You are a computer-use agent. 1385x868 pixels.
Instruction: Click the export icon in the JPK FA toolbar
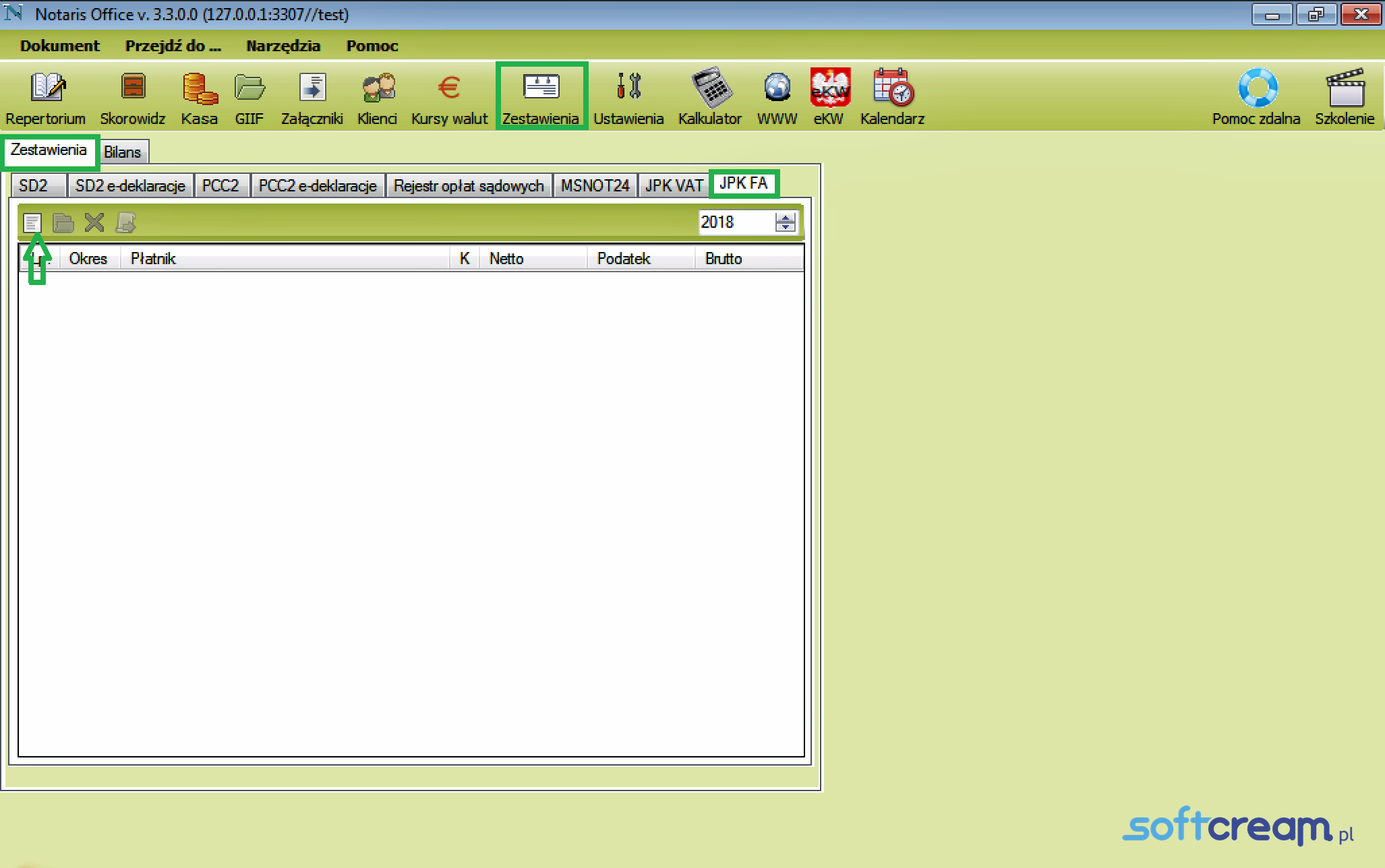126,222
